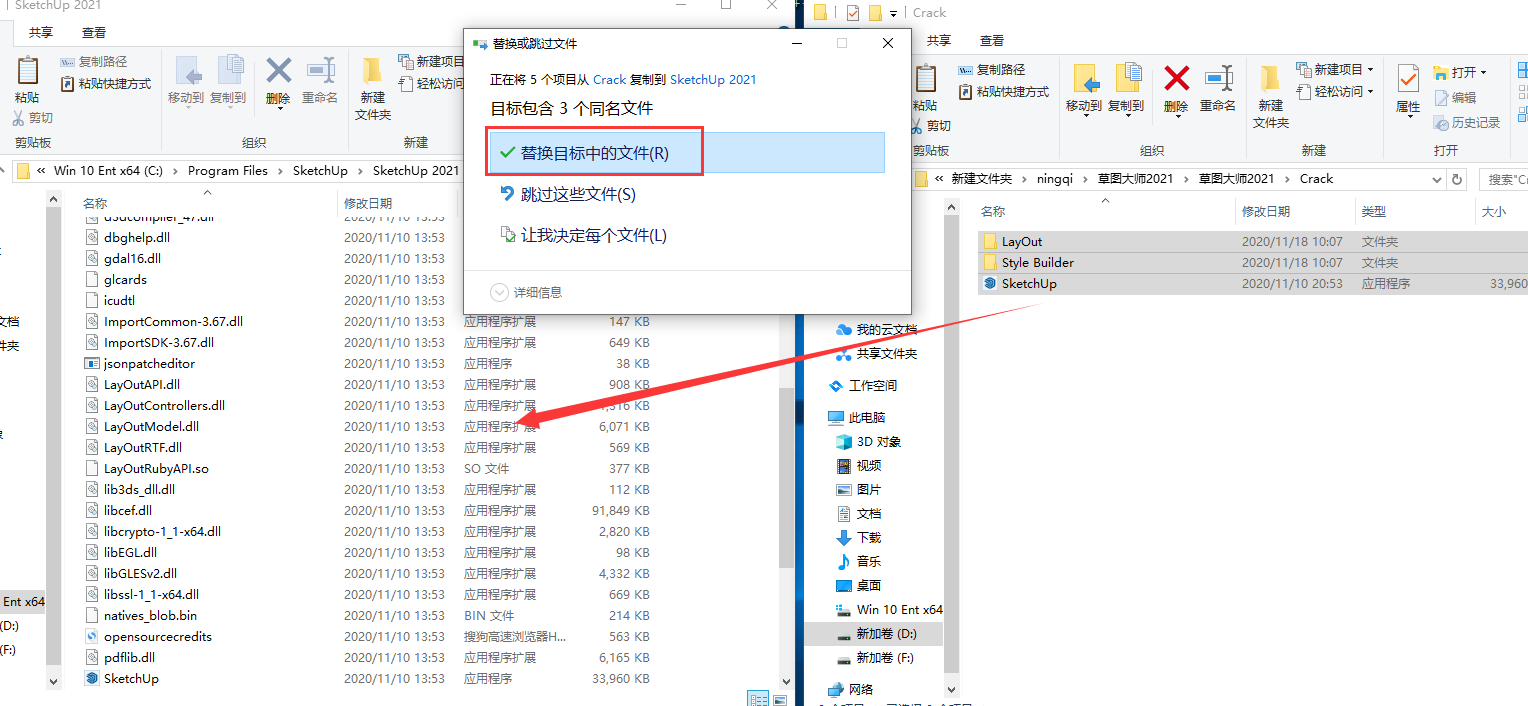
Task: Click Copy path in Crack window ribbon
Action: 992,69
